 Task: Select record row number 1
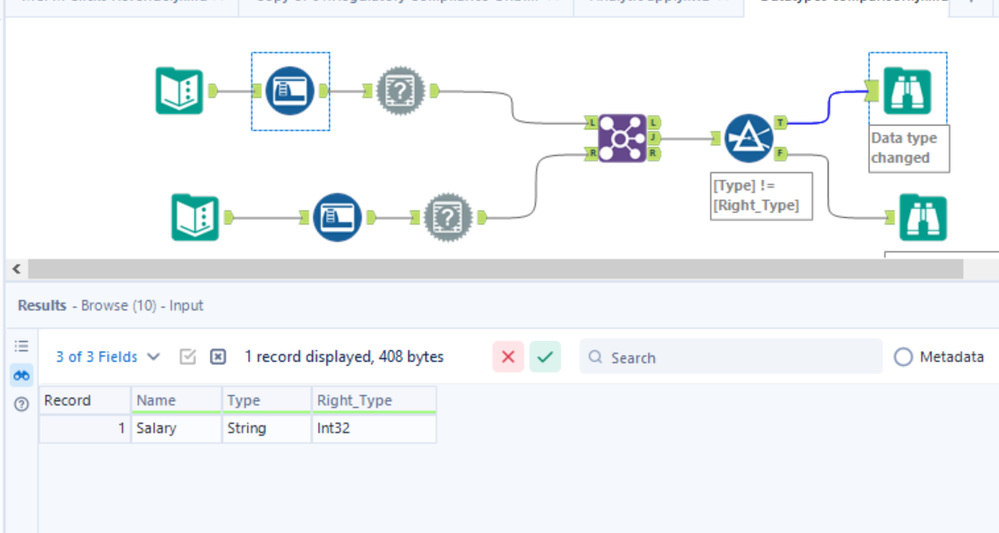click(85, 428)
